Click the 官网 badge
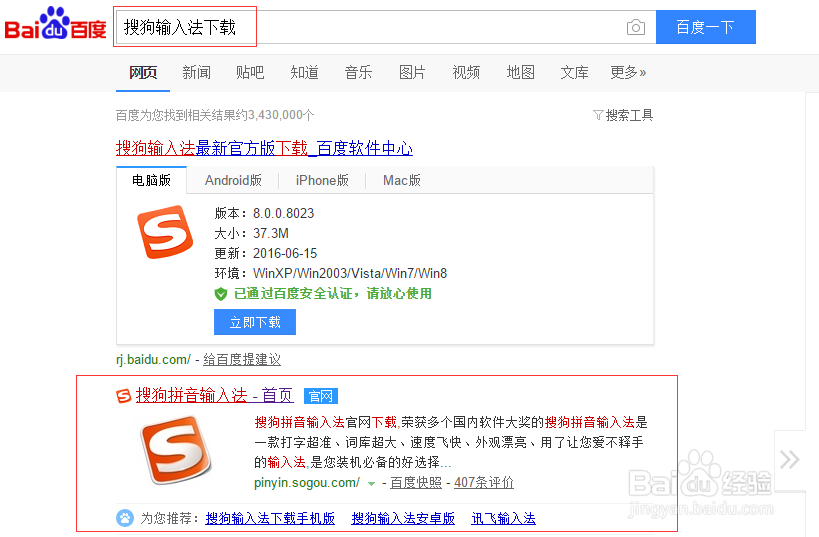Image resolution: width=819 pixels, height=537 pixels. [x=321, y=396]
